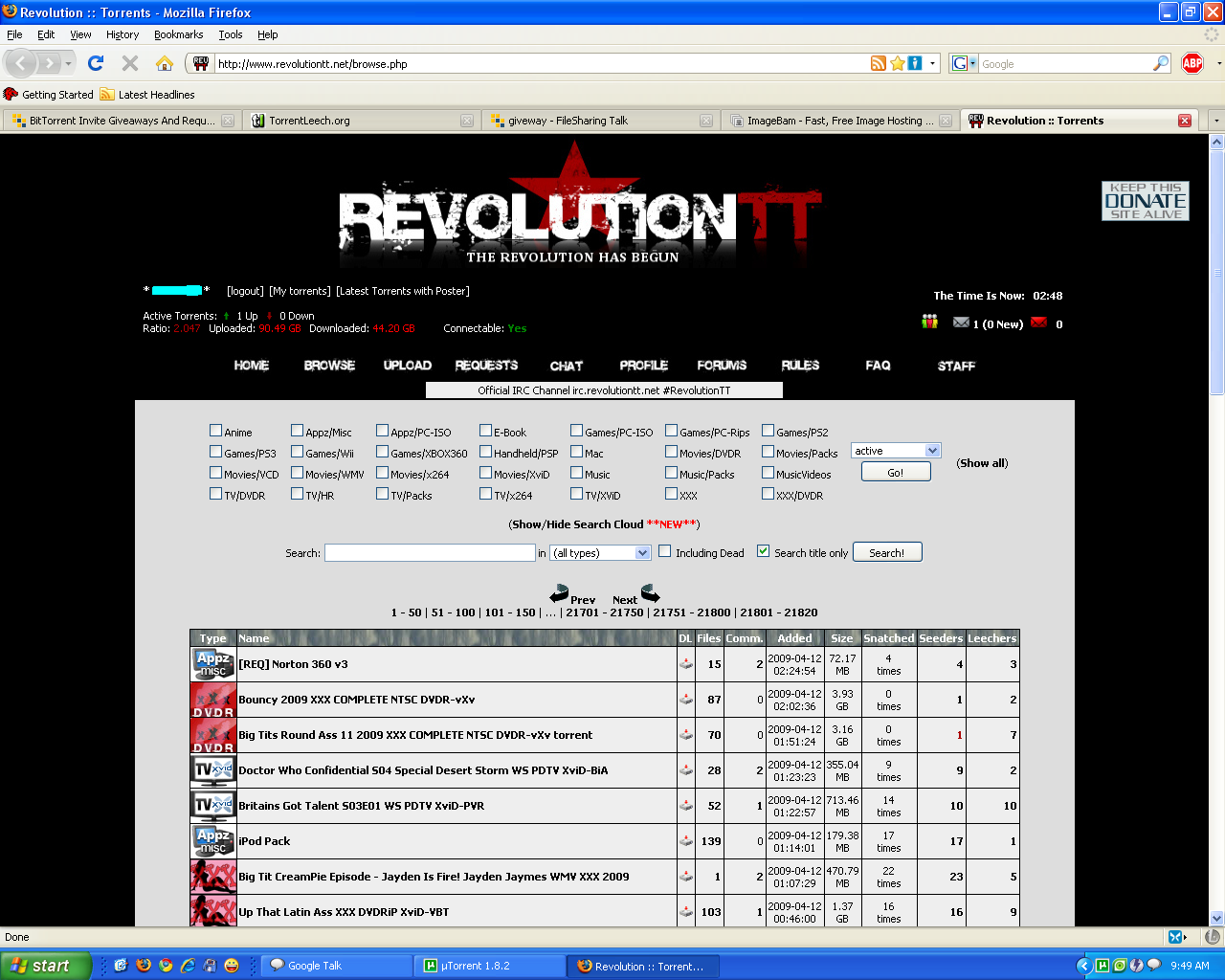Click the Google search magnifier icon
The height and width of the screenshot is (980, 1225).
pyautogui.click(x=1161, y=63)
